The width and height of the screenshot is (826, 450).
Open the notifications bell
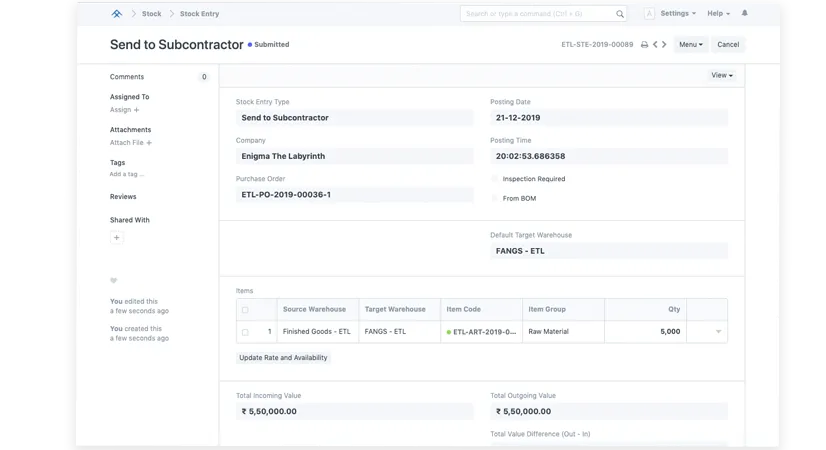tap(744, 13)
